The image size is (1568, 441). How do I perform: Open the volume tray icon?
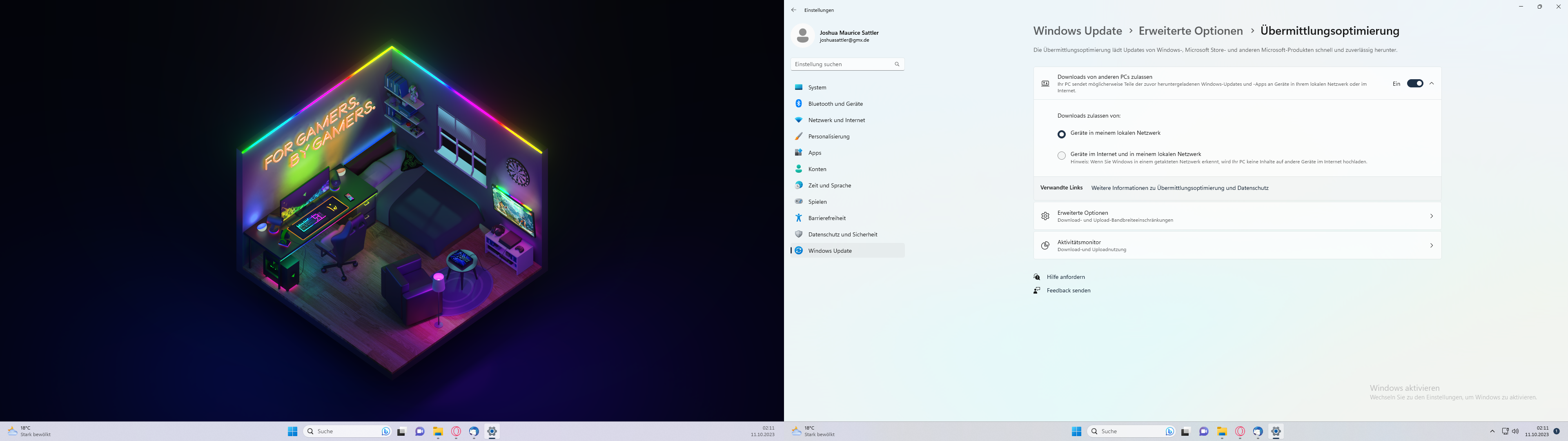pyautogui.click(x=1515, y=431)
